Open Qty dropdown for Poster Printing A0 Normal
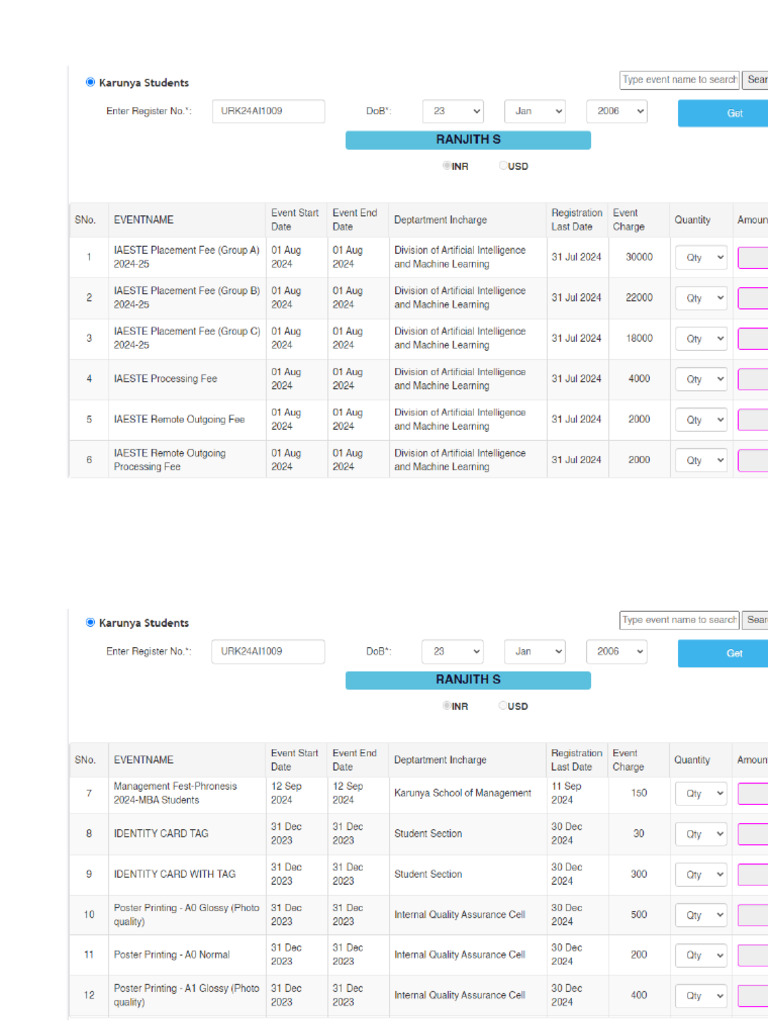 point(701,956)
